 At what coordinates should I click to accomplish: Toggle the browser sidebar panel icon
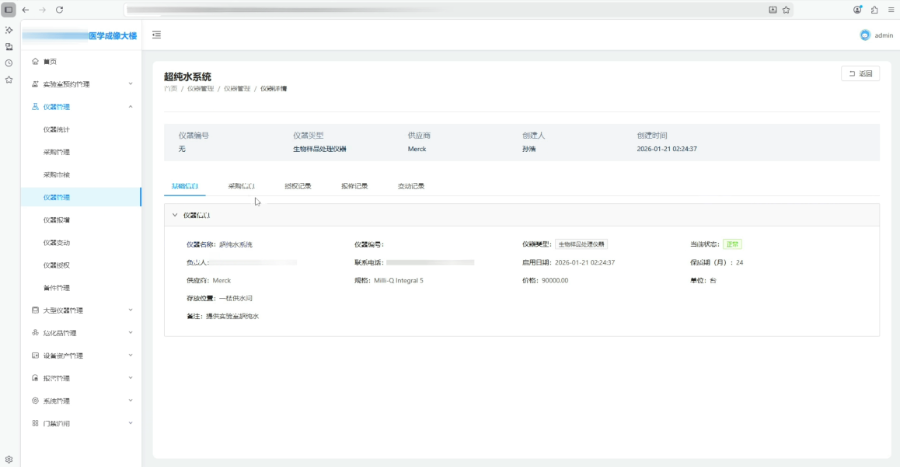point(9,10)
